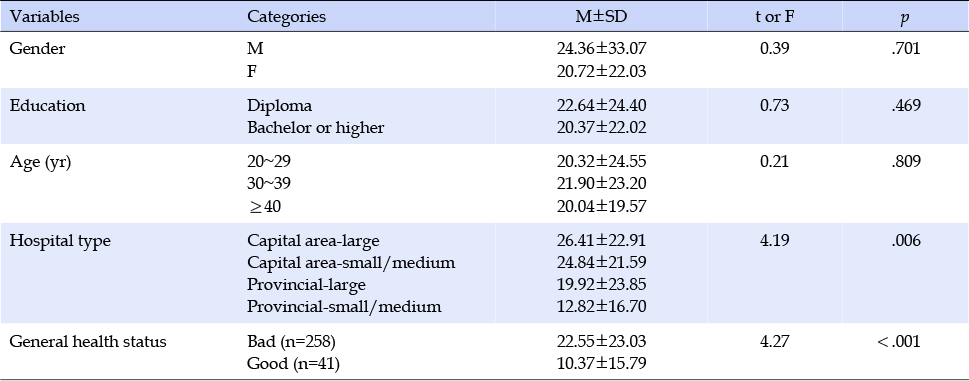Select the Good (n=41) category
The width and height of the screenshot is (969, 381).
(294, 364)
